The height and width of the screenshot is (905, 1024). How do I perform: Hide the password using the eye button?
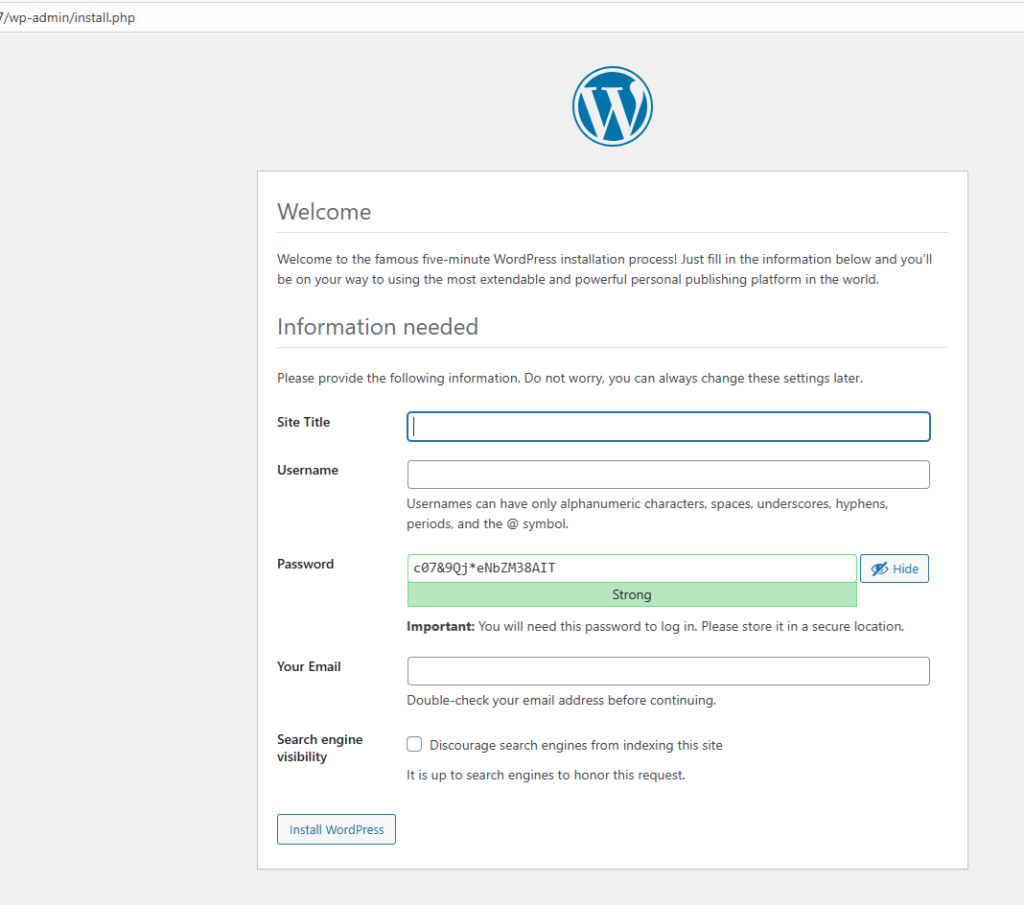(x=894, y=569)
